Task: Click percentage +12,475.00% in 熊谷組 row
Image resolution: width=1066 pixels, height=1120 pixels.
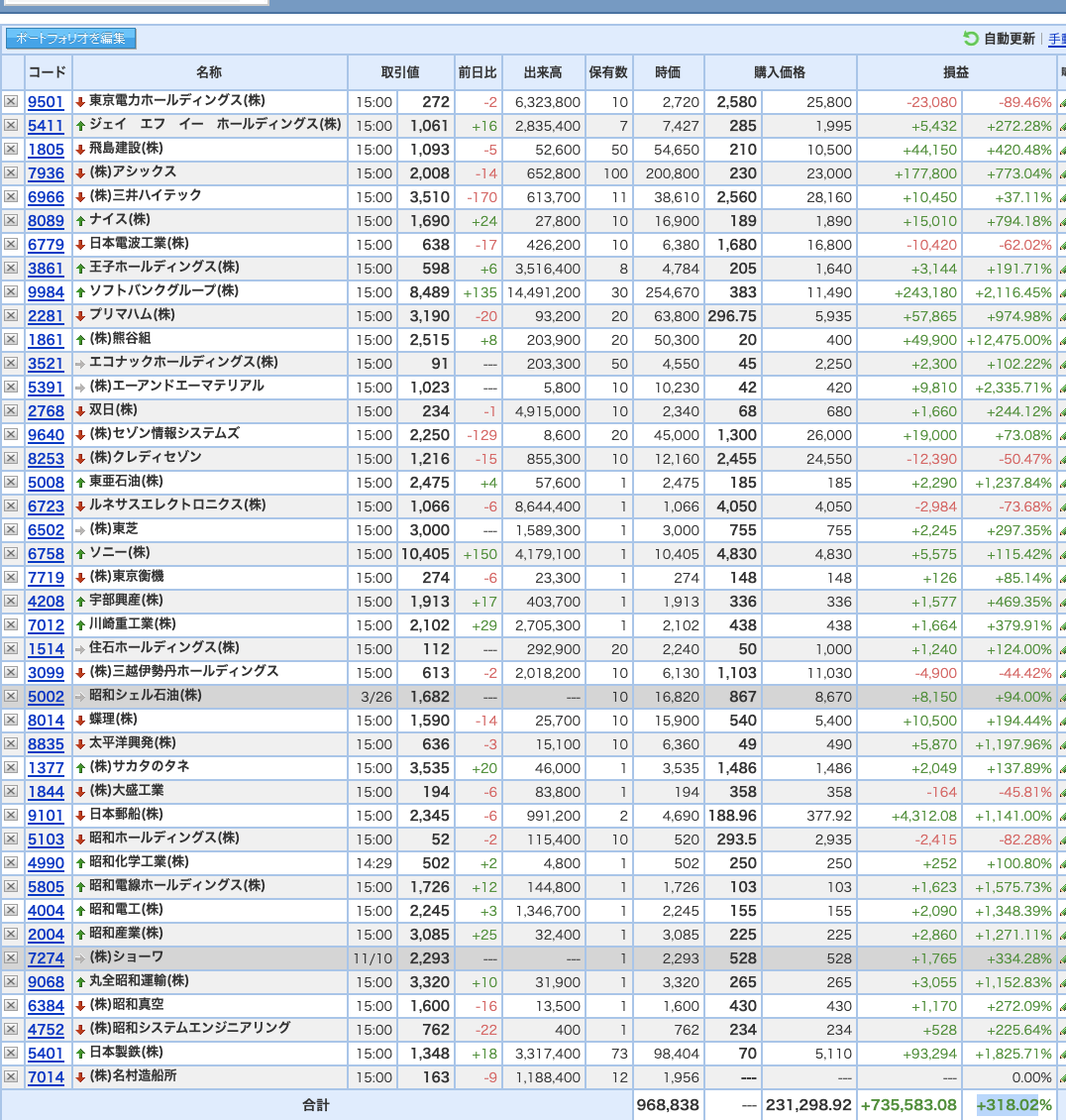Action: click(1009, 340)
